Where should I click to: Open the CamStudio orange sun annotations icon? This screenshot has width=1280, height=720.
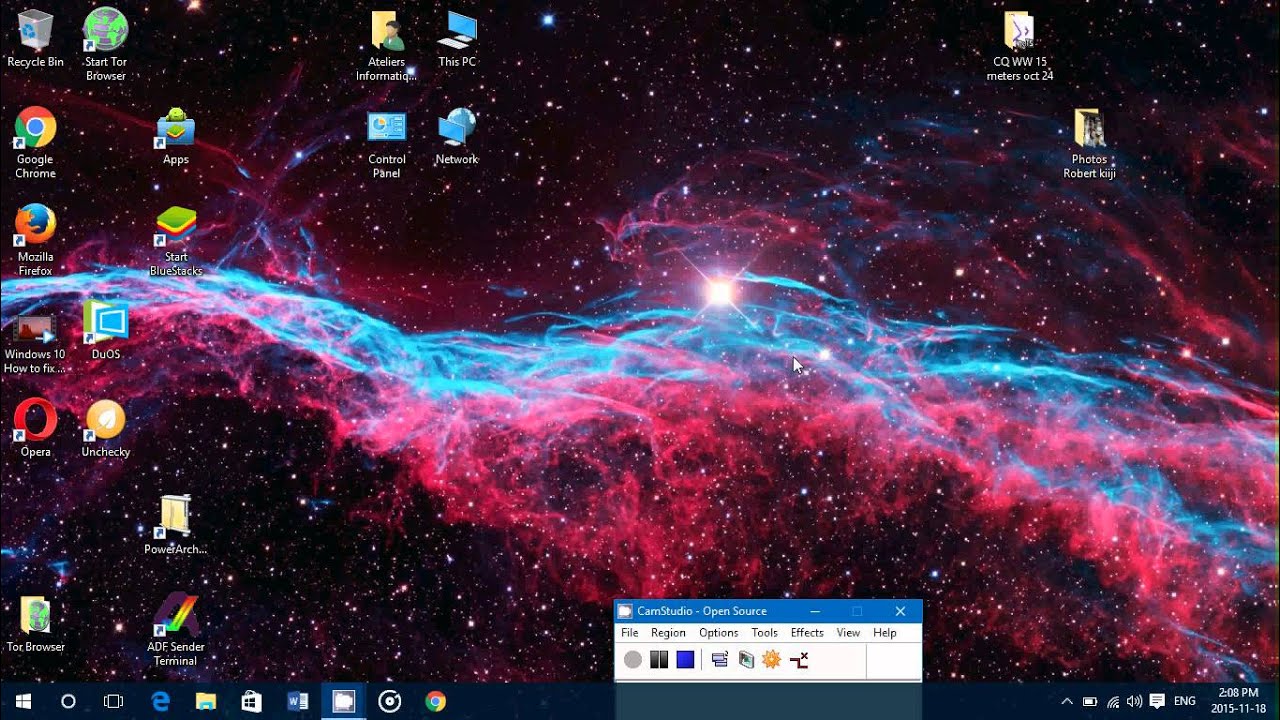point(771,660)
